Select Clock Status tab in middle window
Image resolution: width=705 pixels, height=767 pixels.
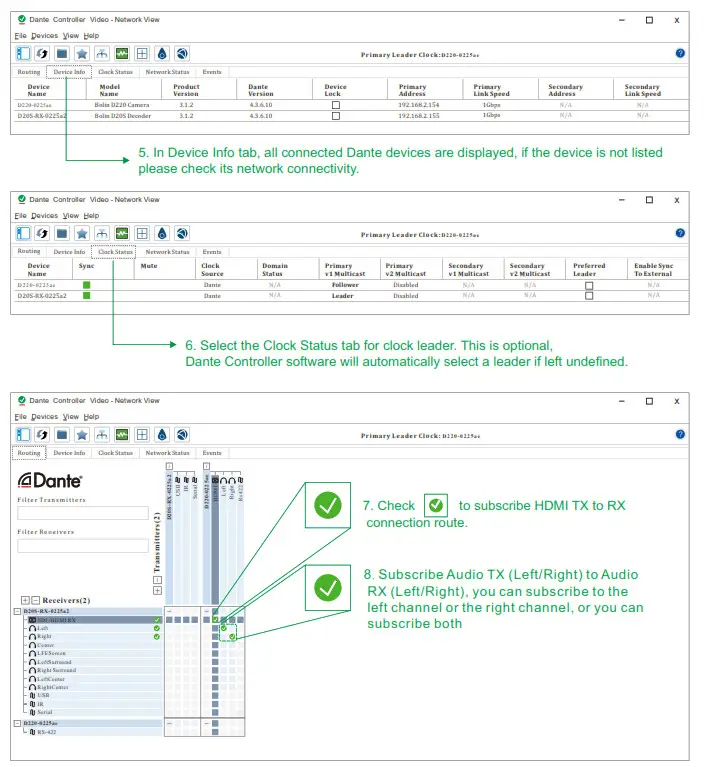click(x=115, y=252)
